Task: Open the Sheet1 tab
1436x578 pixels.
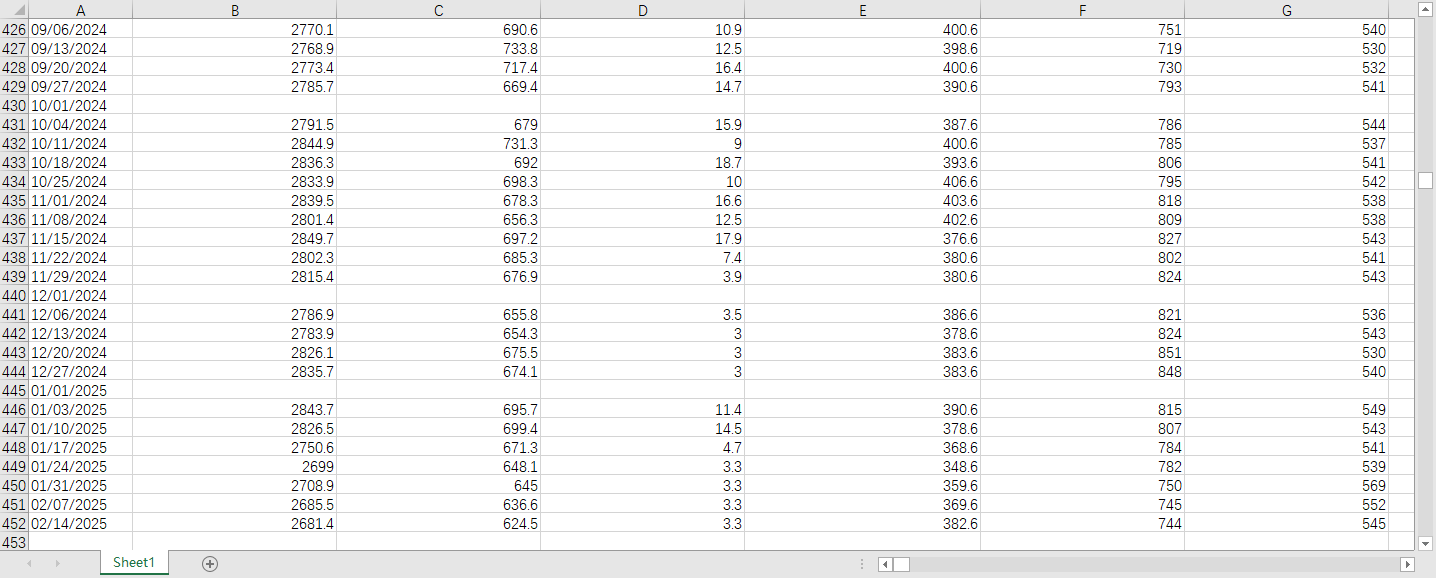Action: (134, 563)
